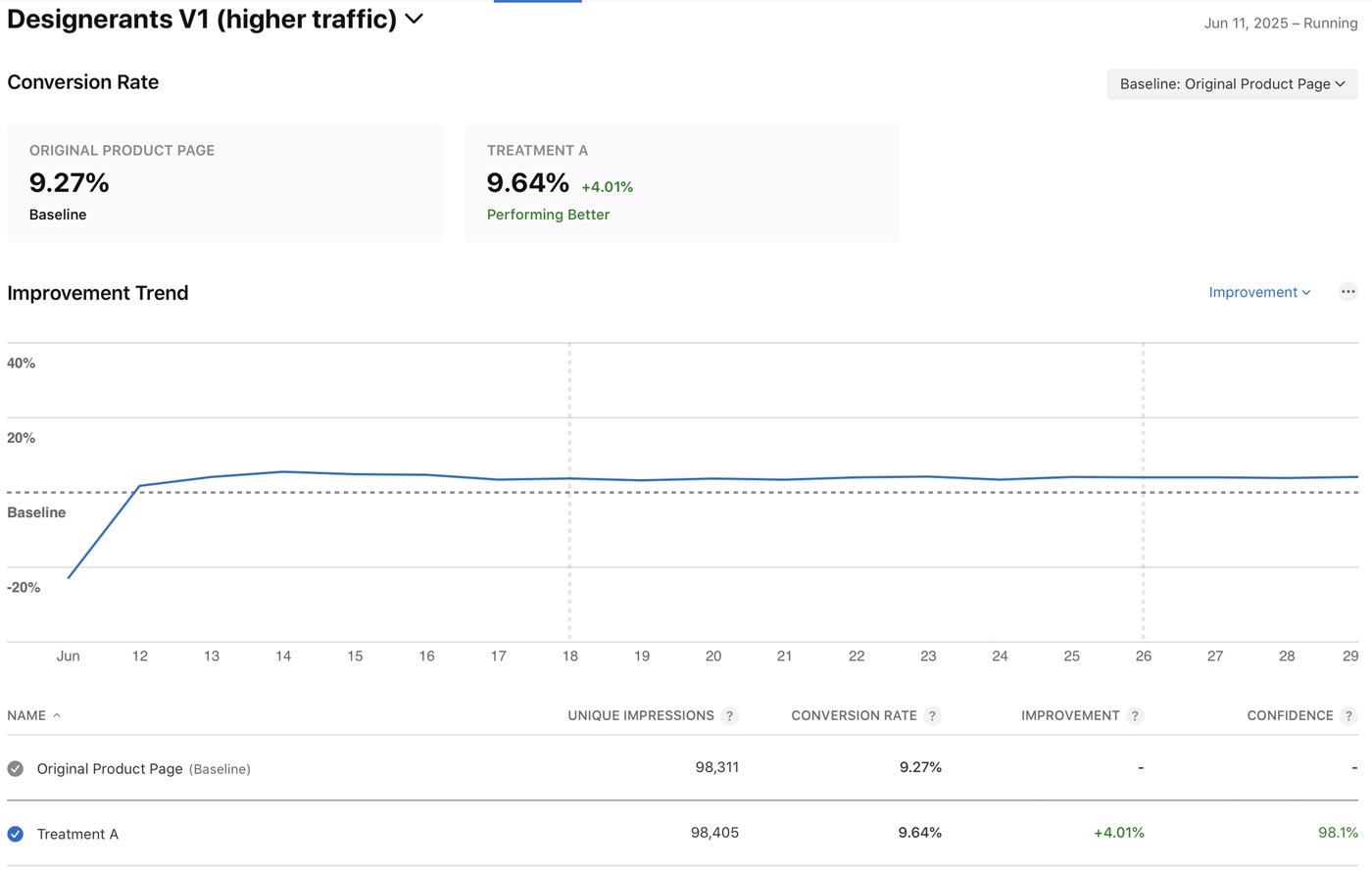Click the Original Product Page baseline card
The height and width of the screenshot is (872, 1372).
[224, 183]
